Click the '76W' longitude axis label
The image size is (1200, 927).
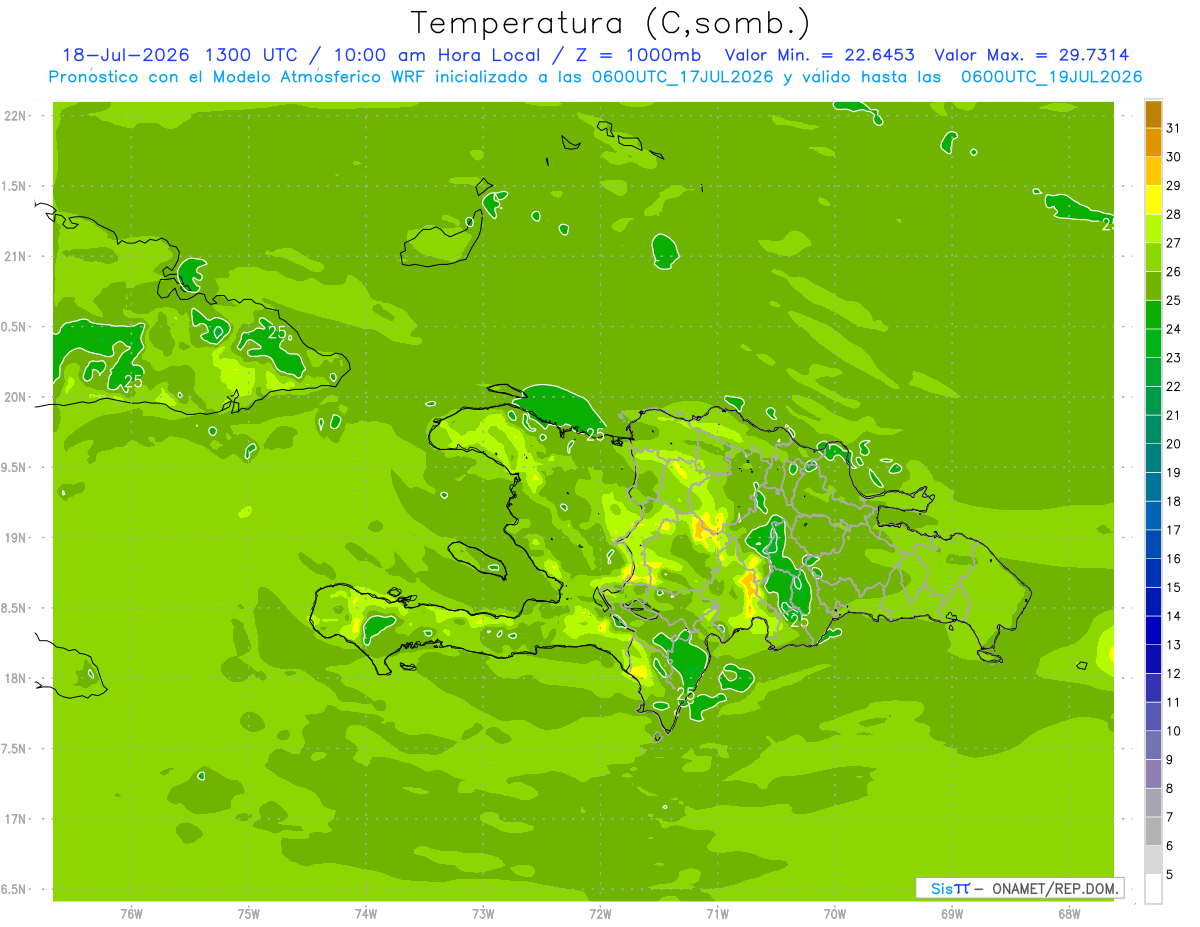click(x=131, y=914)
